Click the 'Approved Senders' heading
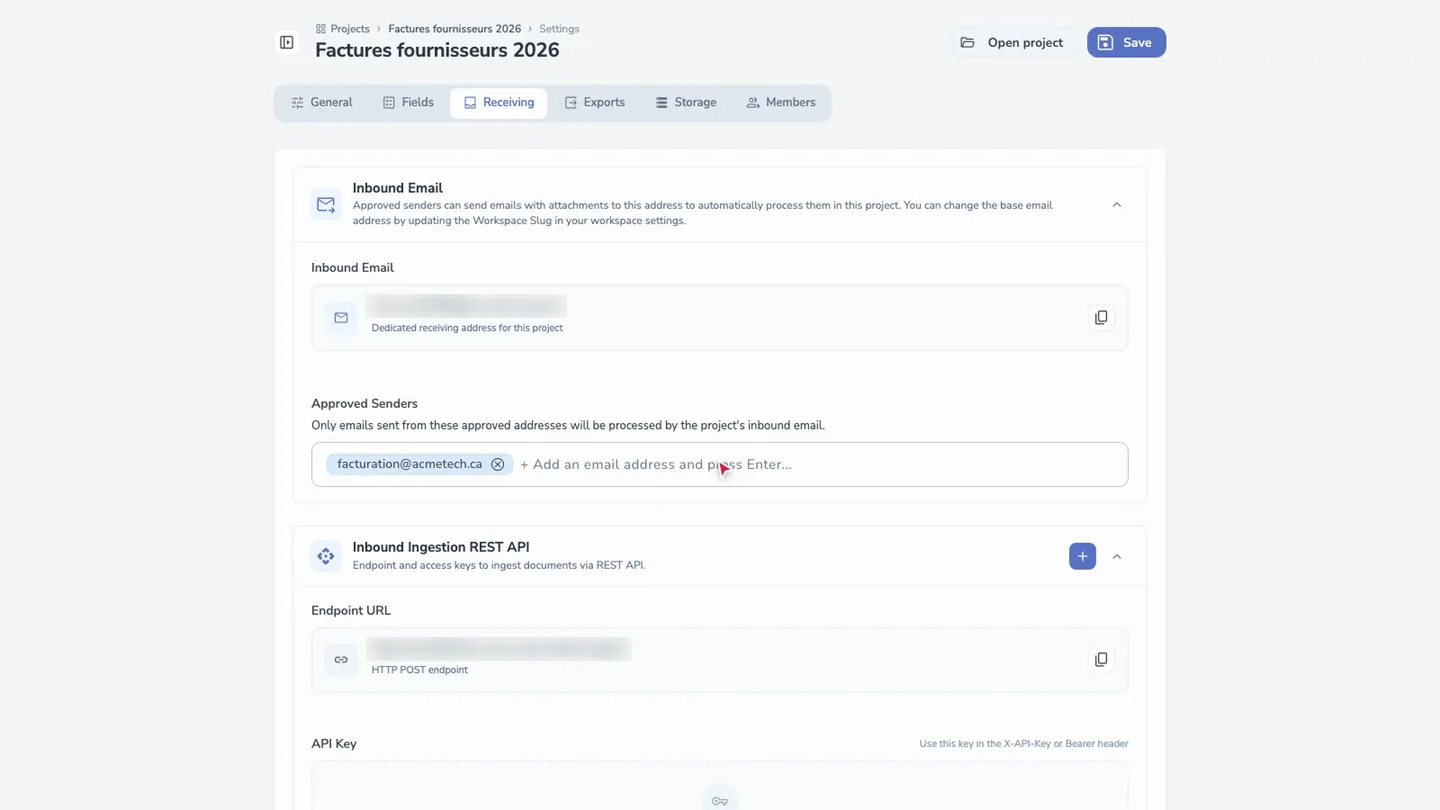The image size is (1440, 810). [364, 404]
